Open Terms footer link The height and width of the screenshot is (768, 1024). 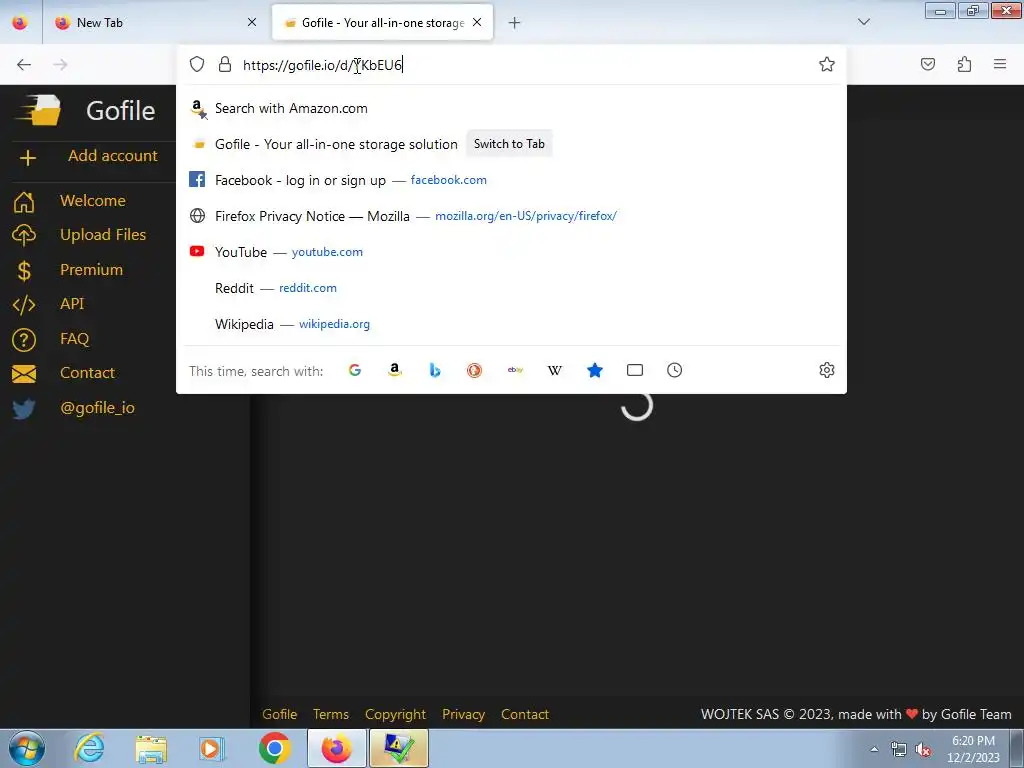pyautogui.click(x=330, y=714)
